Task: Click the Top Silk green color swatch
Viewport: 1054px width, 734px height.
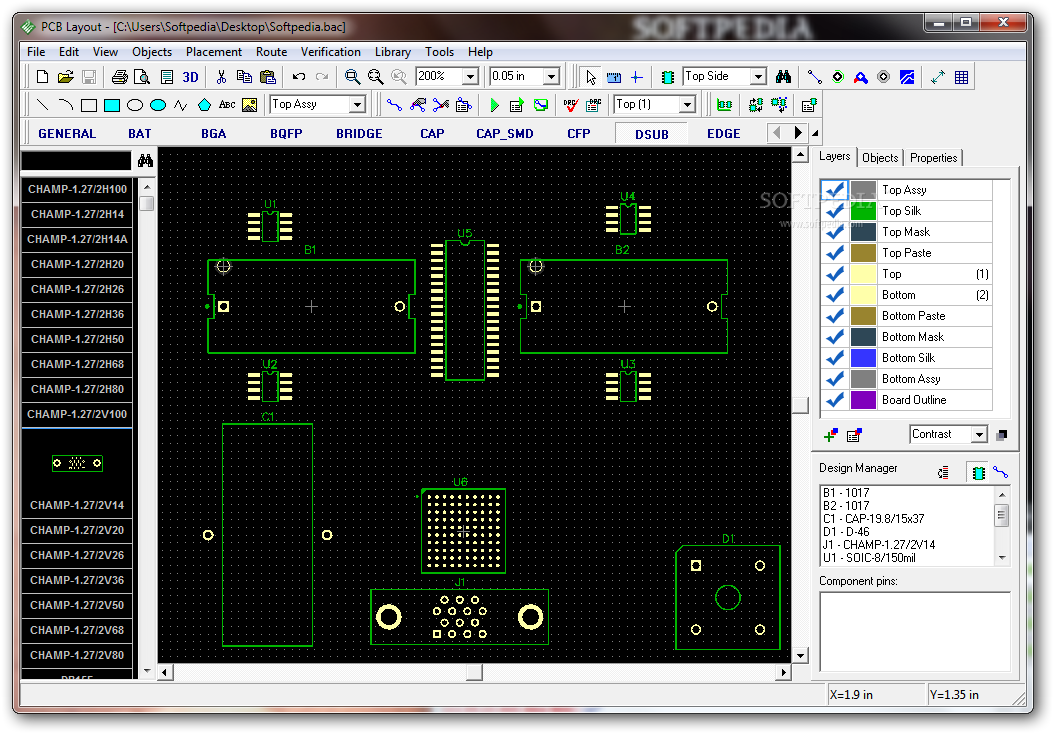Action: click(863, 210)
